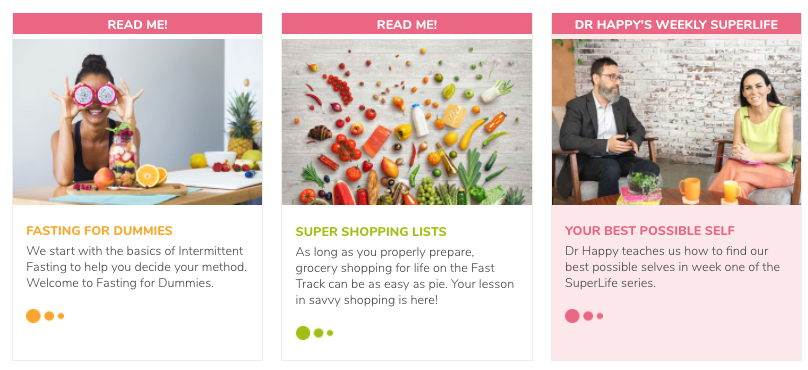This screenshot has height=370, width=808.
Task: Click the Super Shopping Lists heading
Action: (371, 231)
